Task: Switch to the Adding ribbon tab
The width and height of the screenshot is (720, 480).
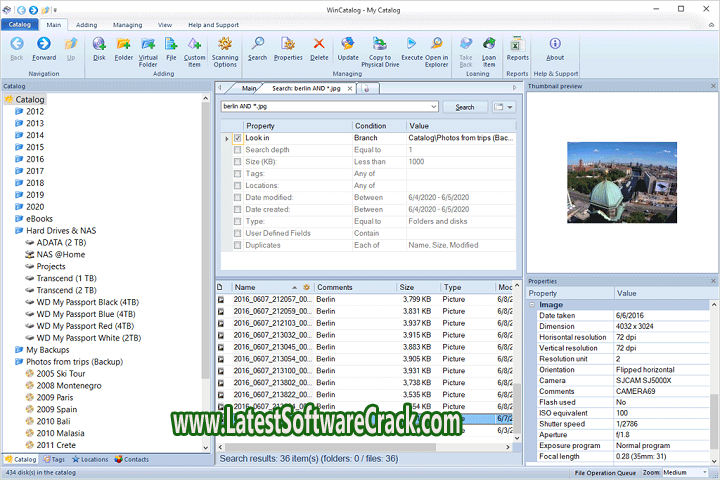Action: pos(86,25)
